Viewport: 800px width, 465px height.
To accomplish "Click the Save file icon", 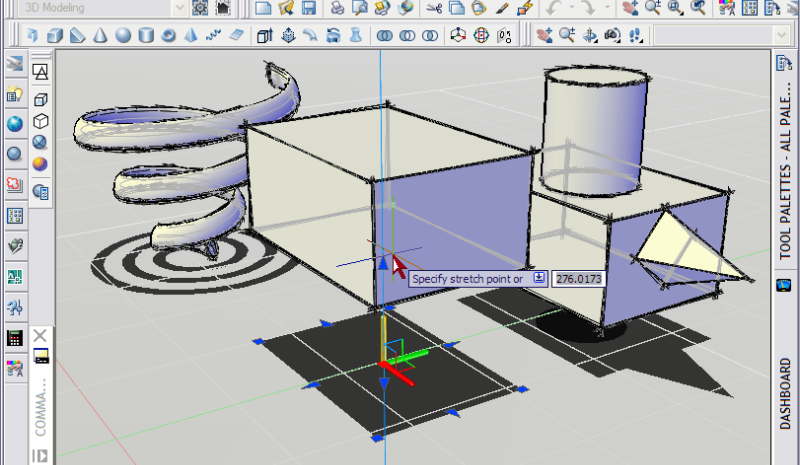I will point(309,8).
